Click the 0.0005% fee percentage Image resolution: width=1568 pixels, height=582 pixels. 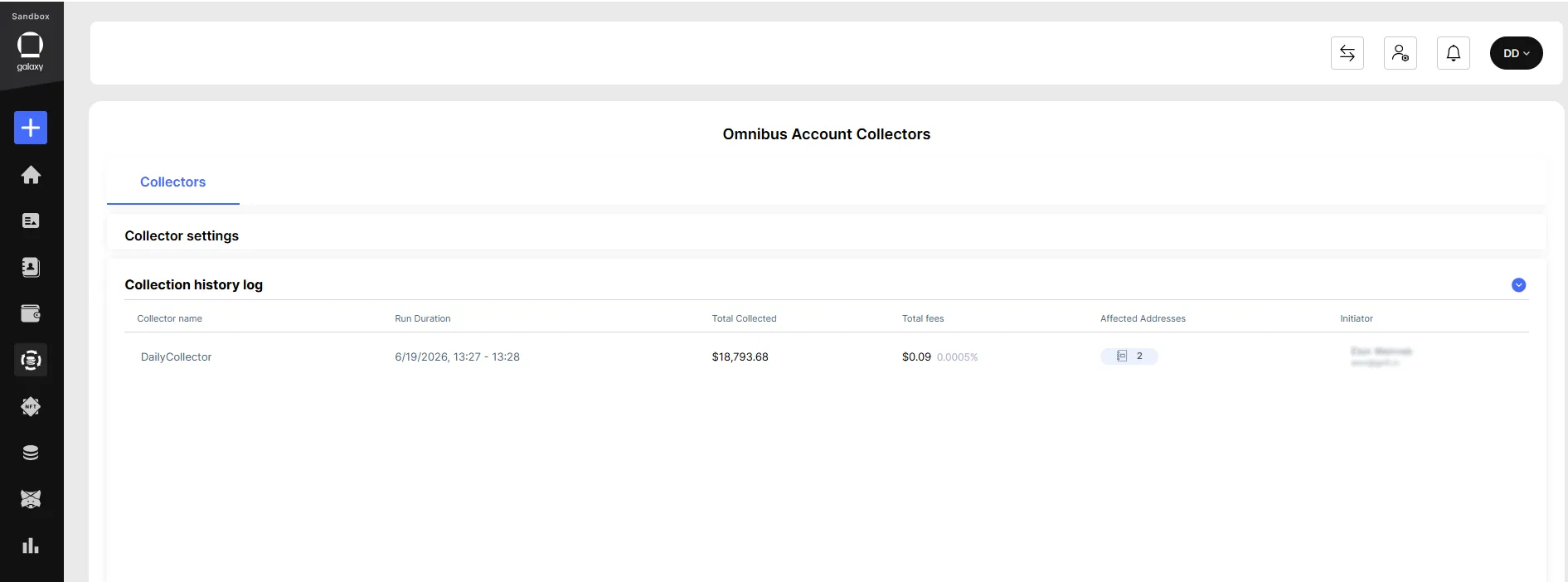(x=958, y=357)
